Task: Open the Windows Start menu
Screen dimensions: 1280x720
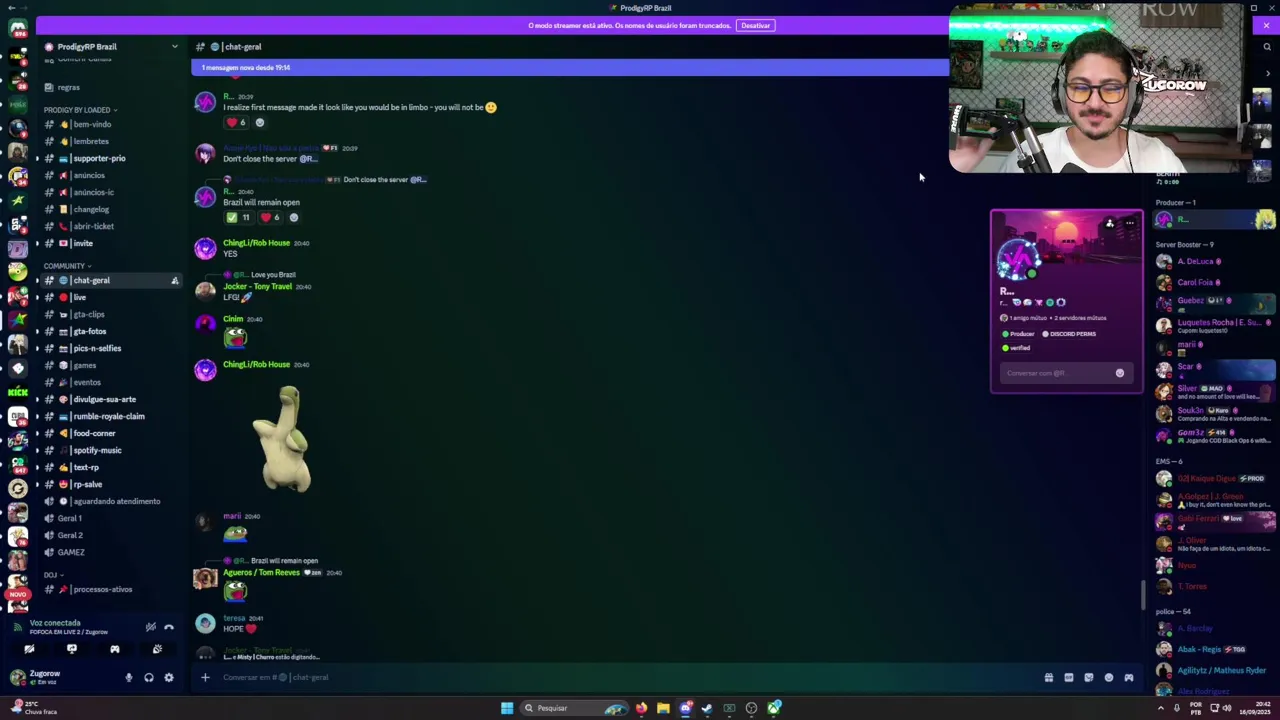Action: click(507, 708)
